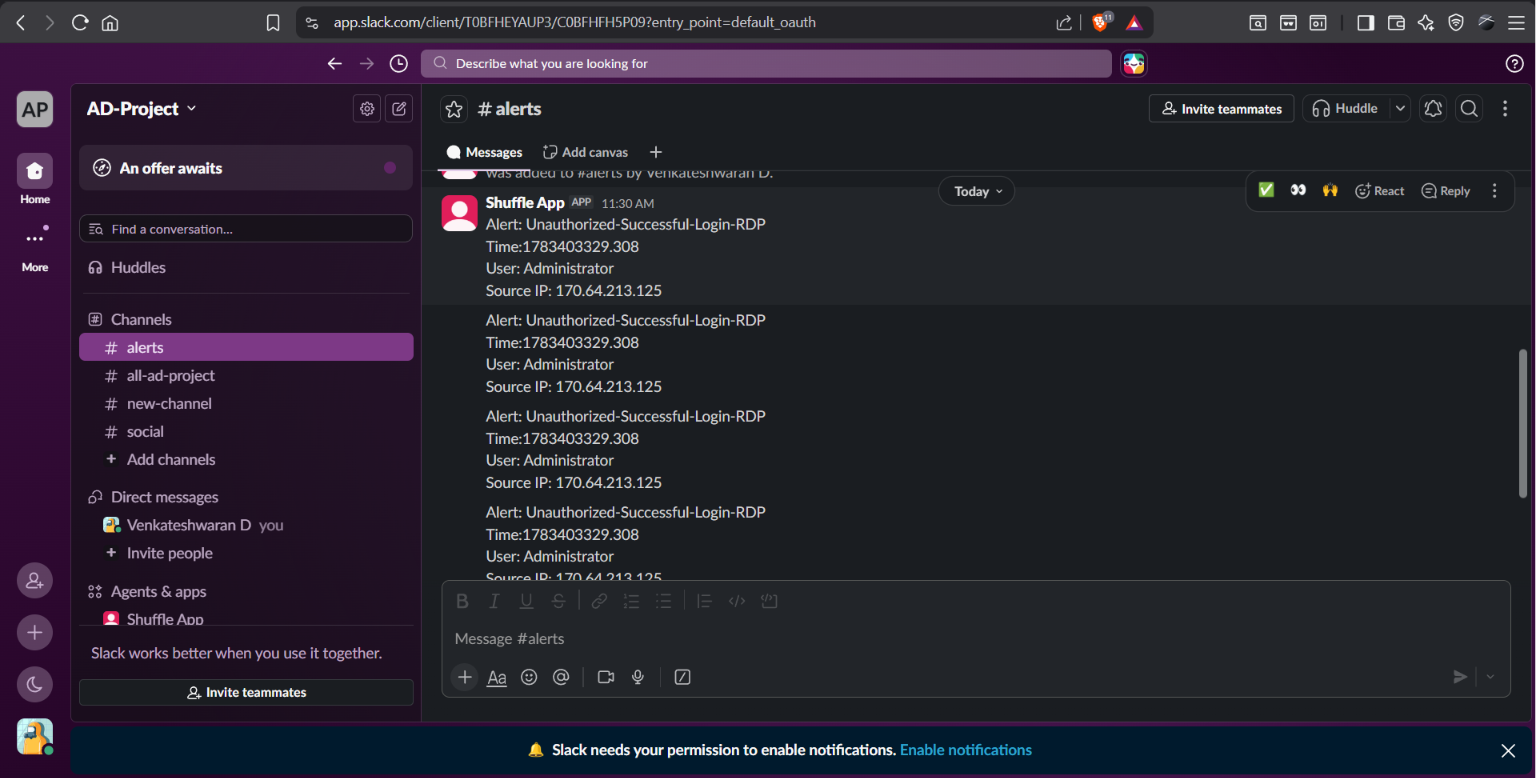The width and height of the screenshot is (1536, 778).
Task: Switch to the Messages tab
Action: click(x=484, y=152)
